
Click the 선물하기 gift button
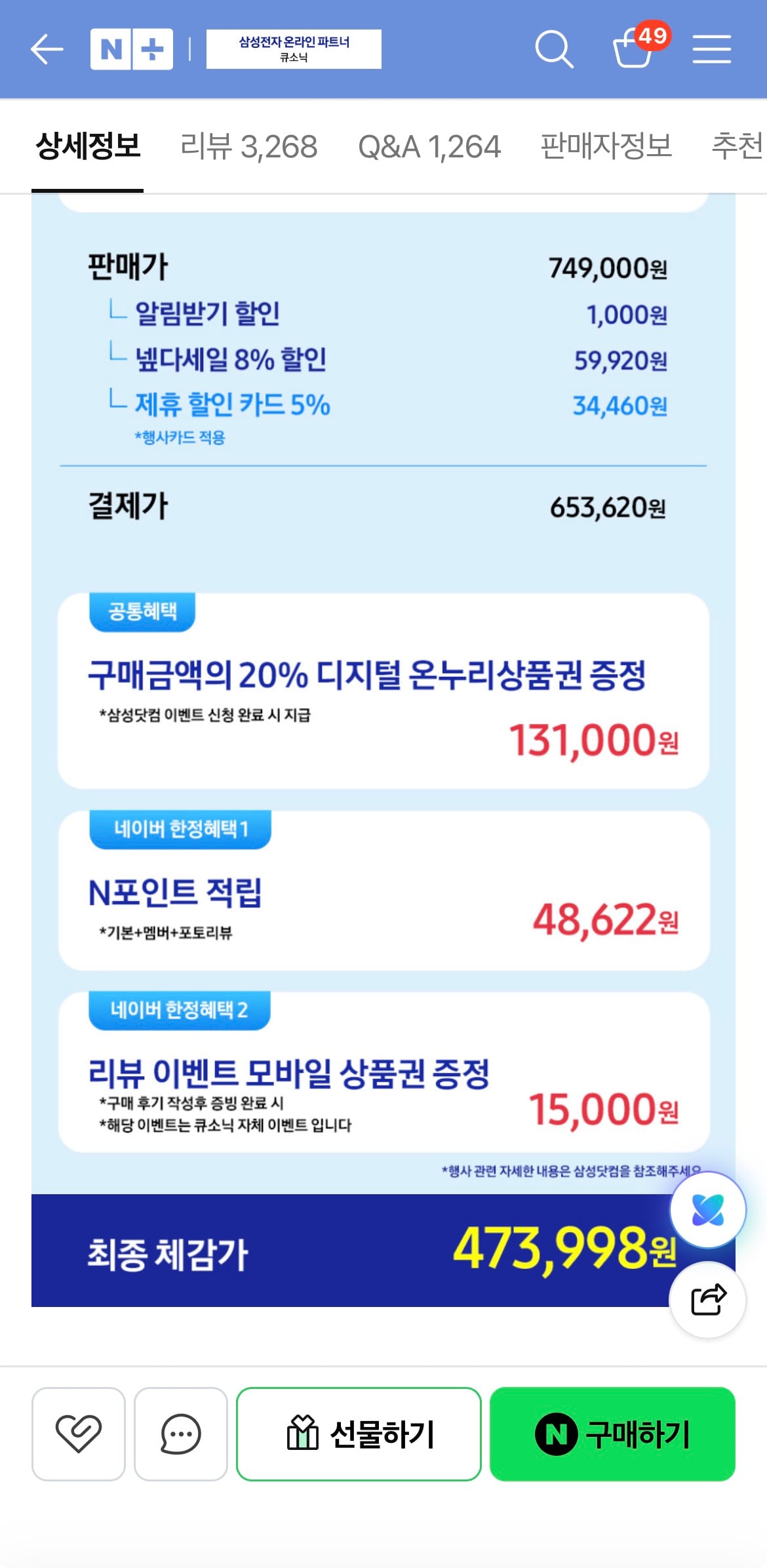click(x=359, y=1434)
